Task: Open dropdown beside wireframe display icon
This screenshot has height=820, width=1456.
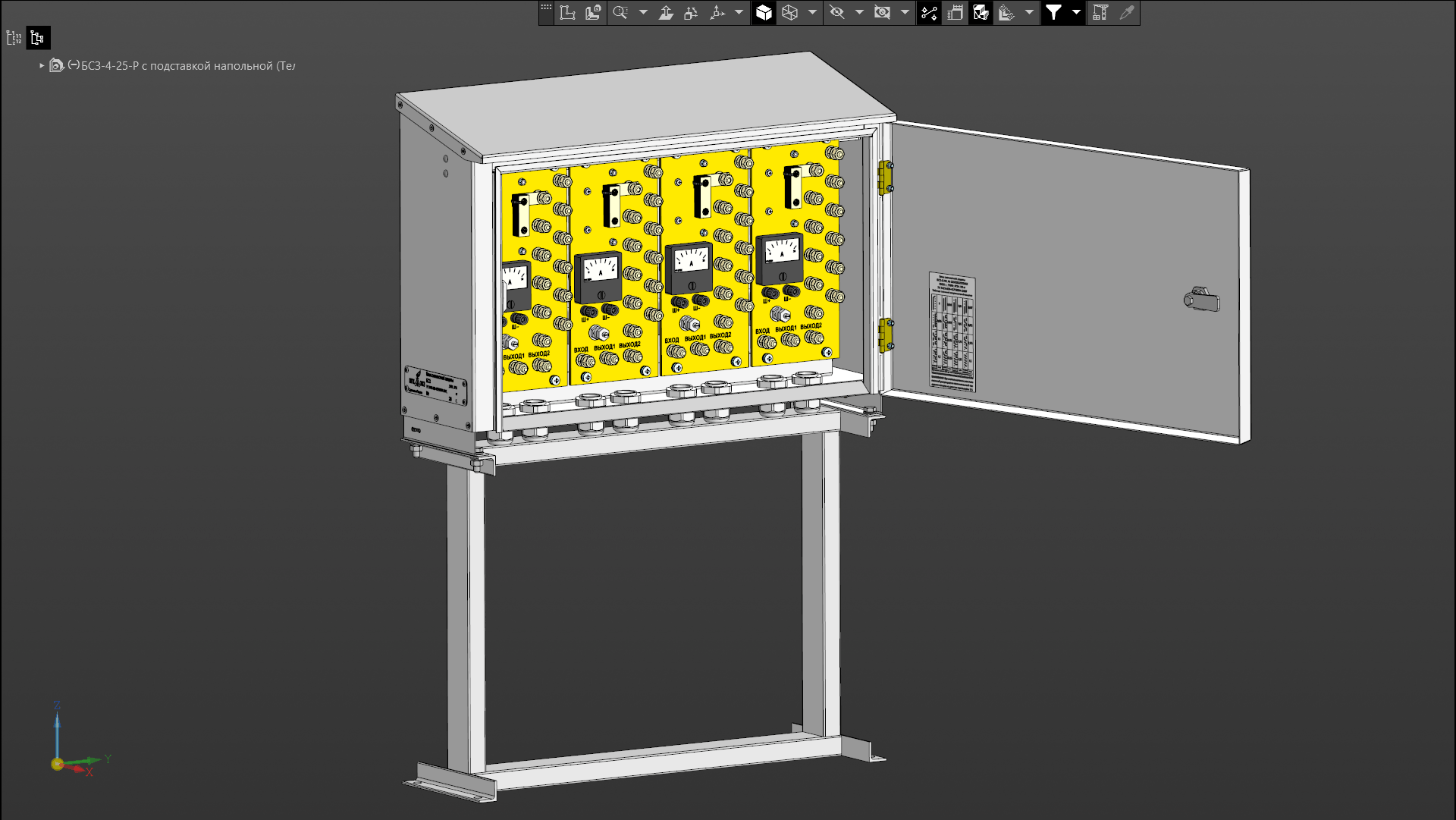Action: 812,13
